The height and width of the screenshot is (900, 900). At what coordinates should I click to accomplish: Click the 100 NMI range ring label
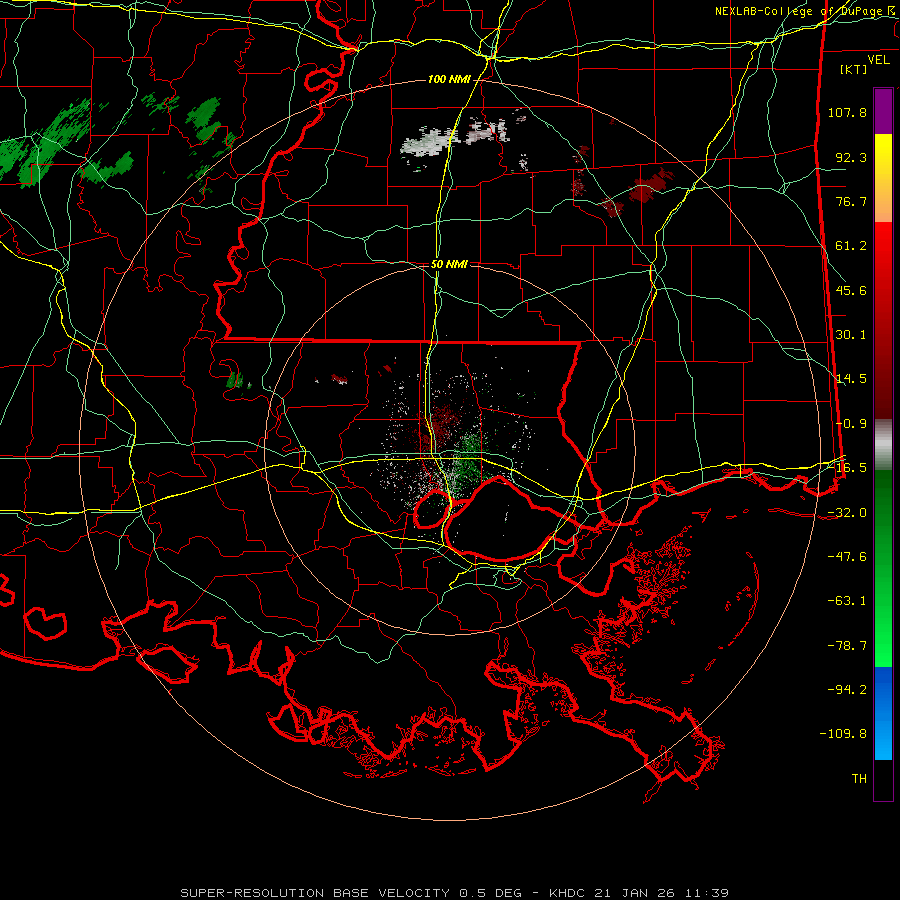(448, 79)
